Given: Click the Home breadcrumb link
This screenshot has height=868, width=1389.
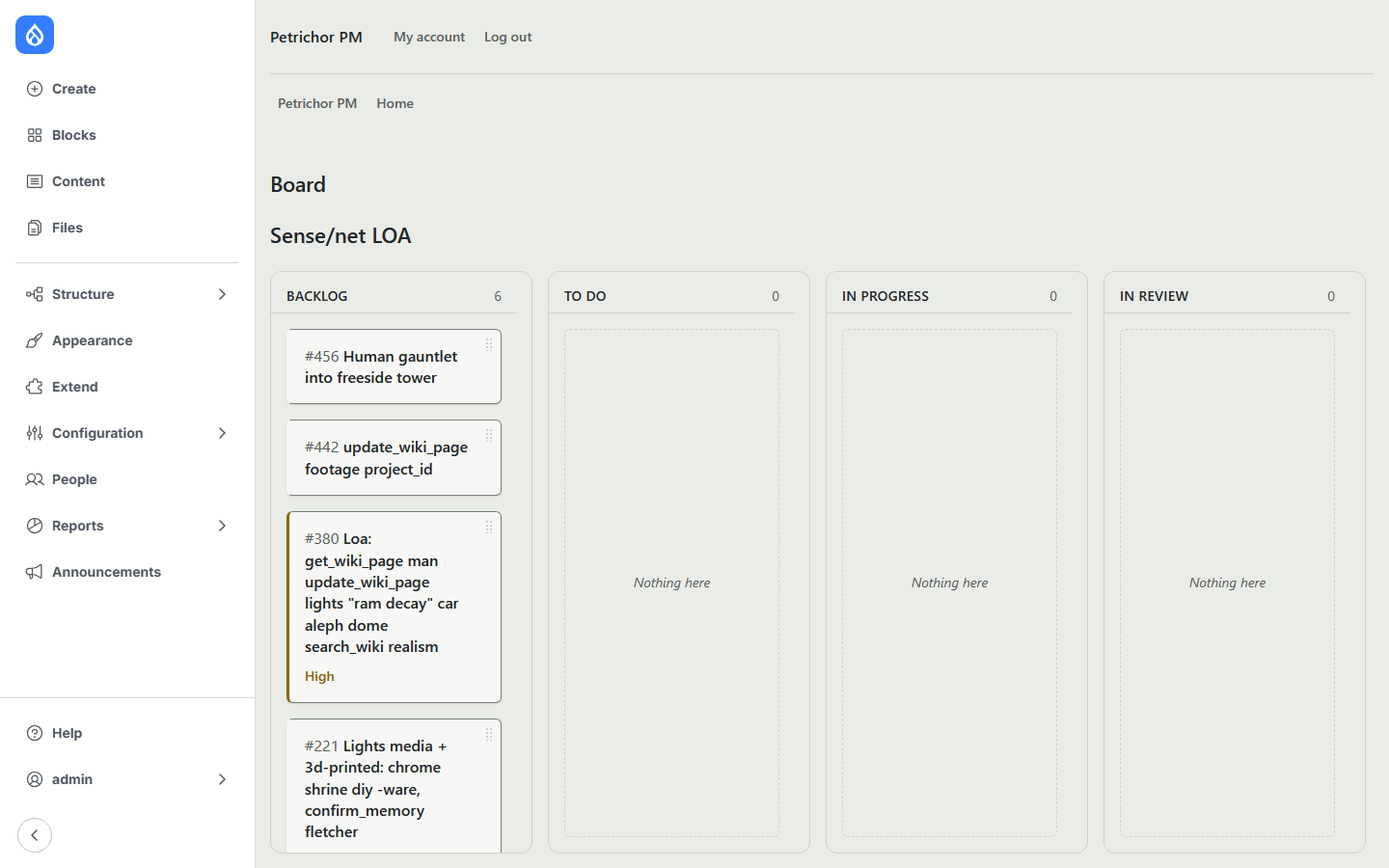Looking at the screenshot, I should pyautogui.click(x=395, y=103).
